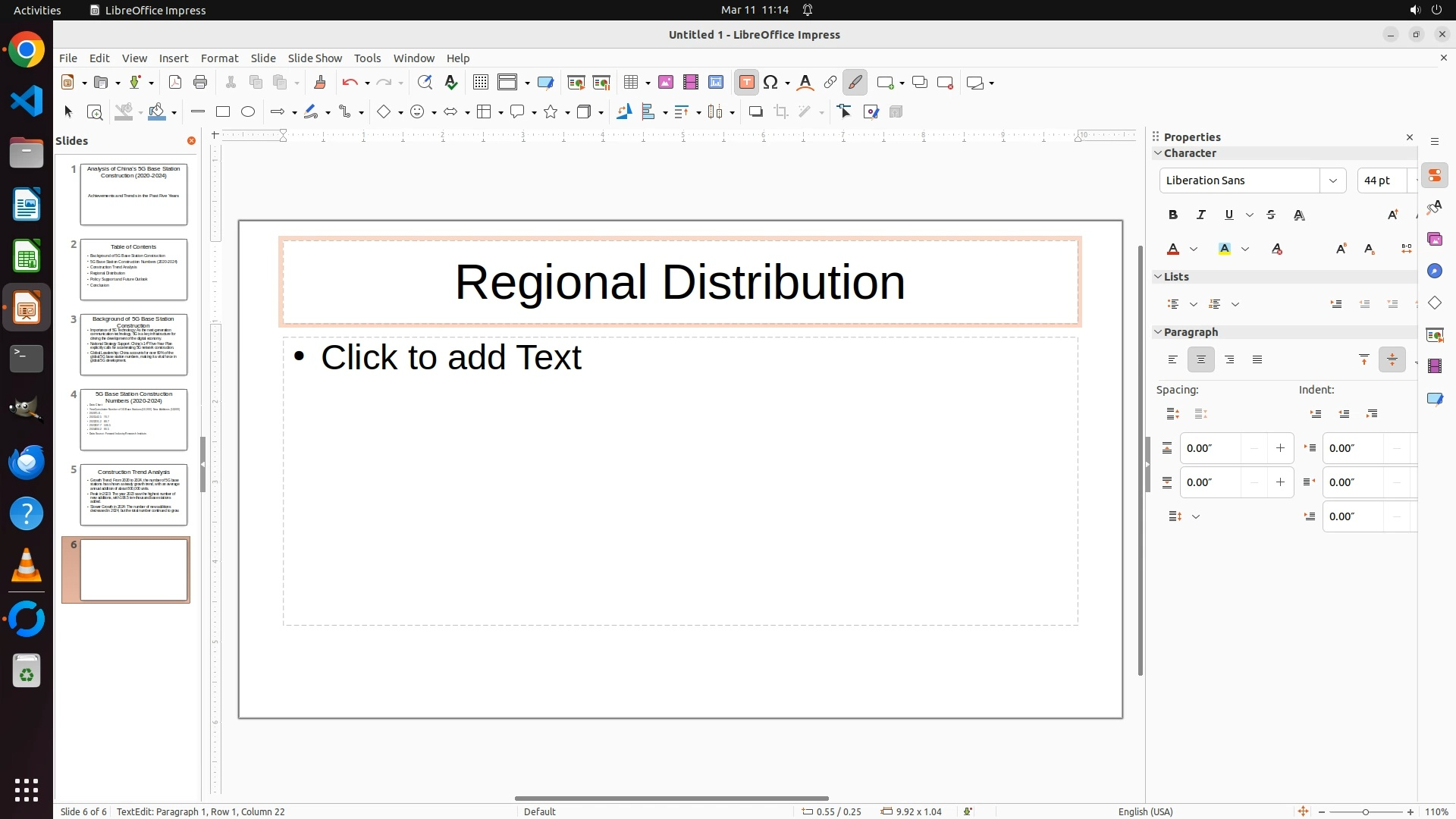Open the Gallery sidebar deck icon
The image size is (1456, 819).
pos(1435,240)
